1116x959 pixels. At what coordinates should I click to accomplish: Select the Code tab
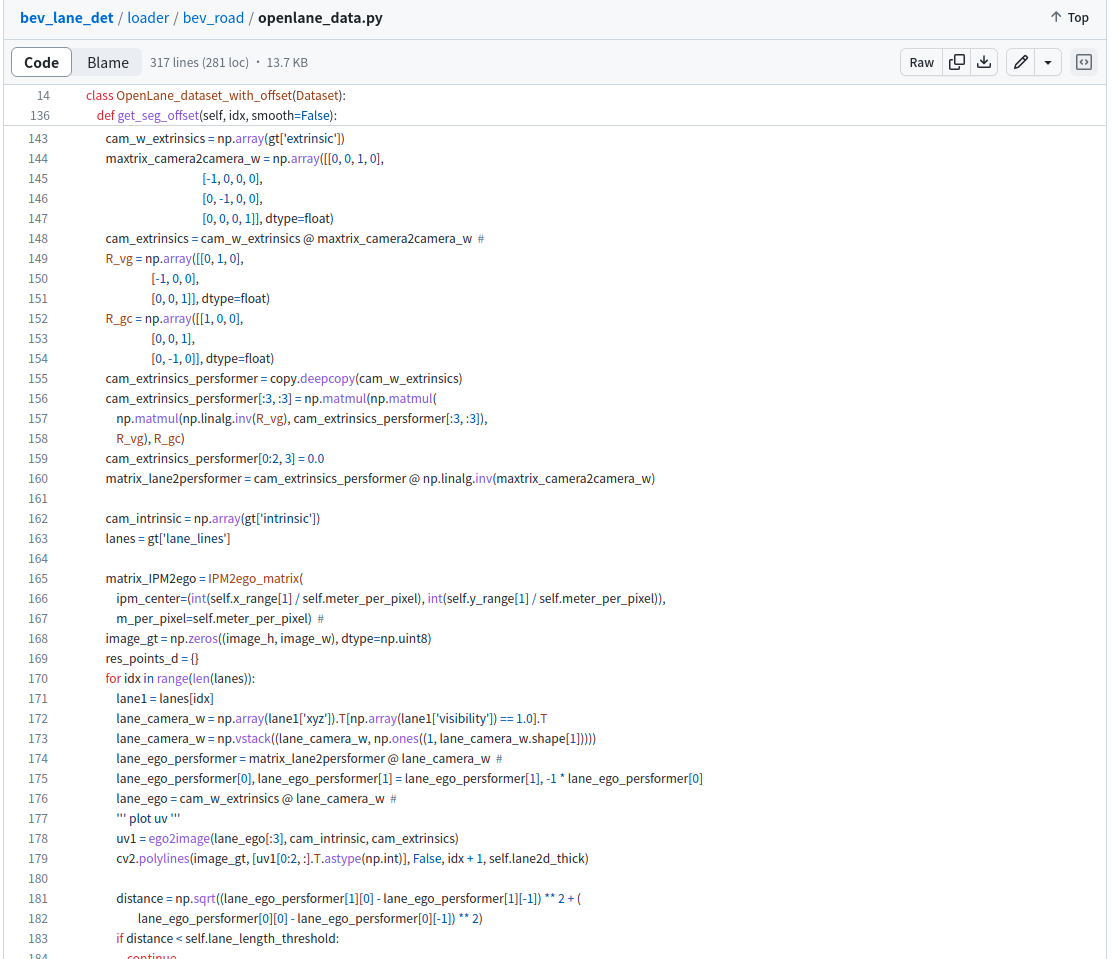(41, 62)
